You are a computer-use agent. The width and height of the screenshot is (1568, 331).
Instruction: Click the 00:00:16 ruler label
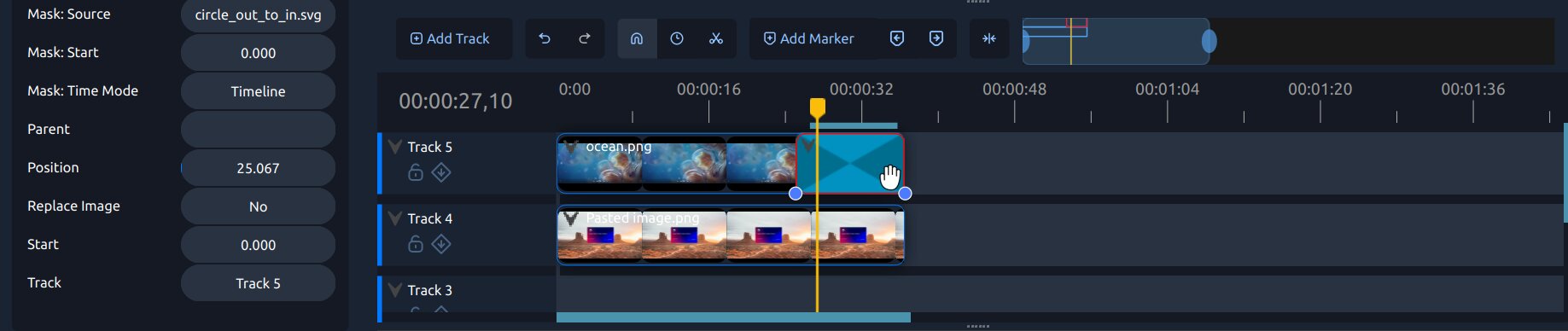tap(708, 89)
